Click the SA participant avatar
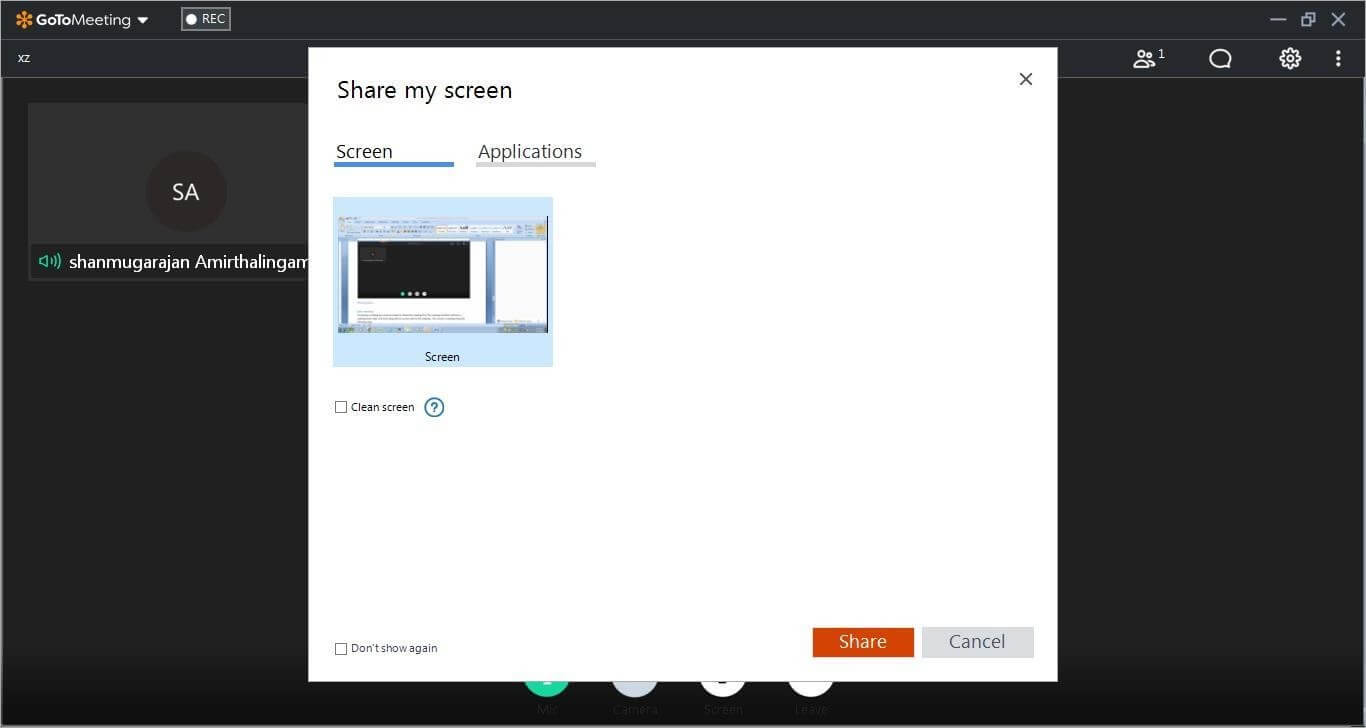This screenshot has width=1366, height=728. [x=186, y=191]
